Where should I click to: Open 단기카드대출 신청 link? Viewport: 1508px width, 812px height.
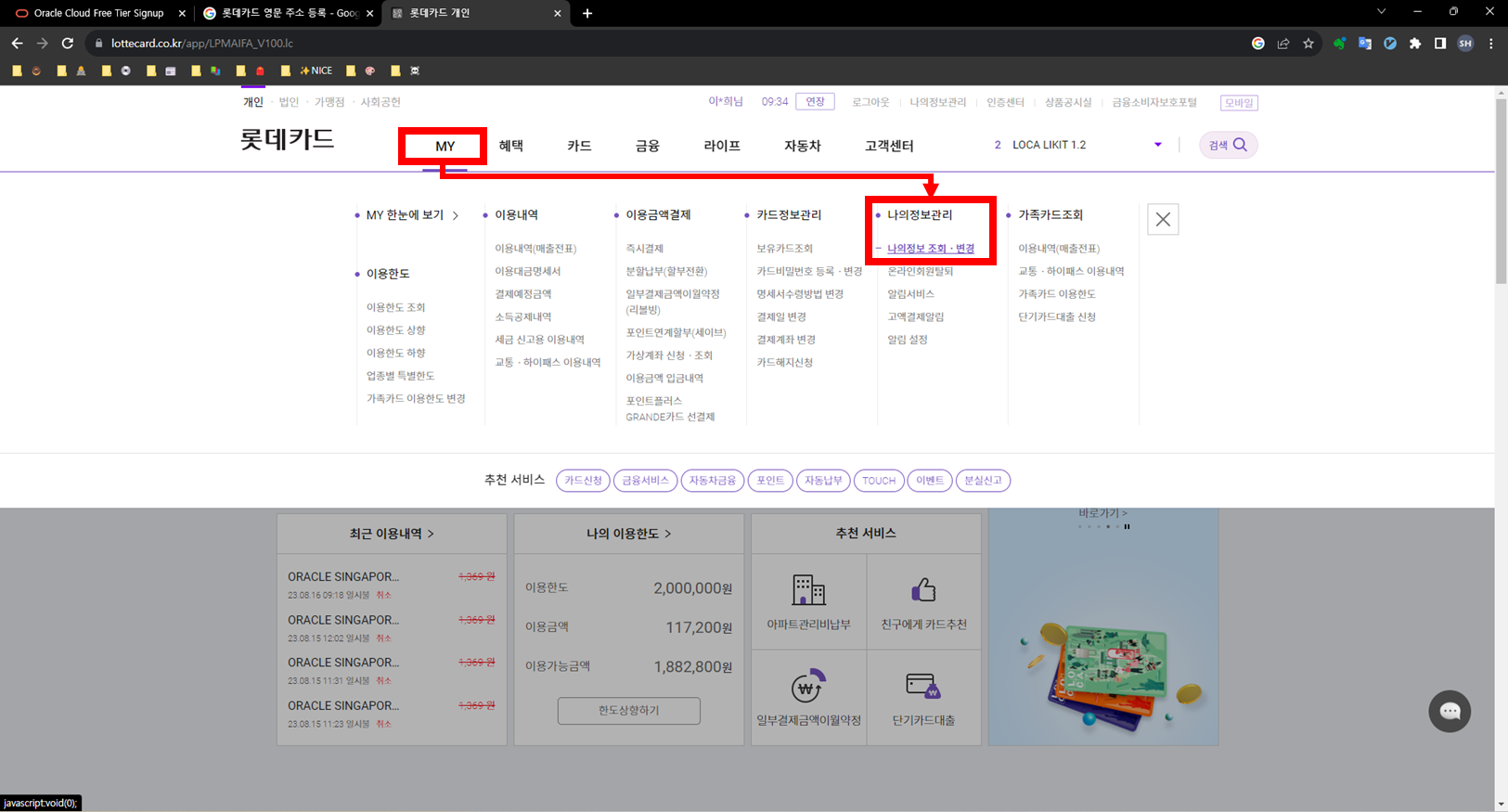click(x=1057, y=317)
